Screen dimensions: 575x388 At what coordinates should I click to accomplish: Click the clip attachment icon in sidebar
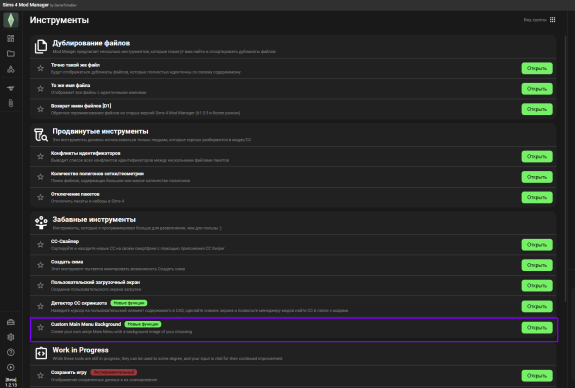click(11, 103)
